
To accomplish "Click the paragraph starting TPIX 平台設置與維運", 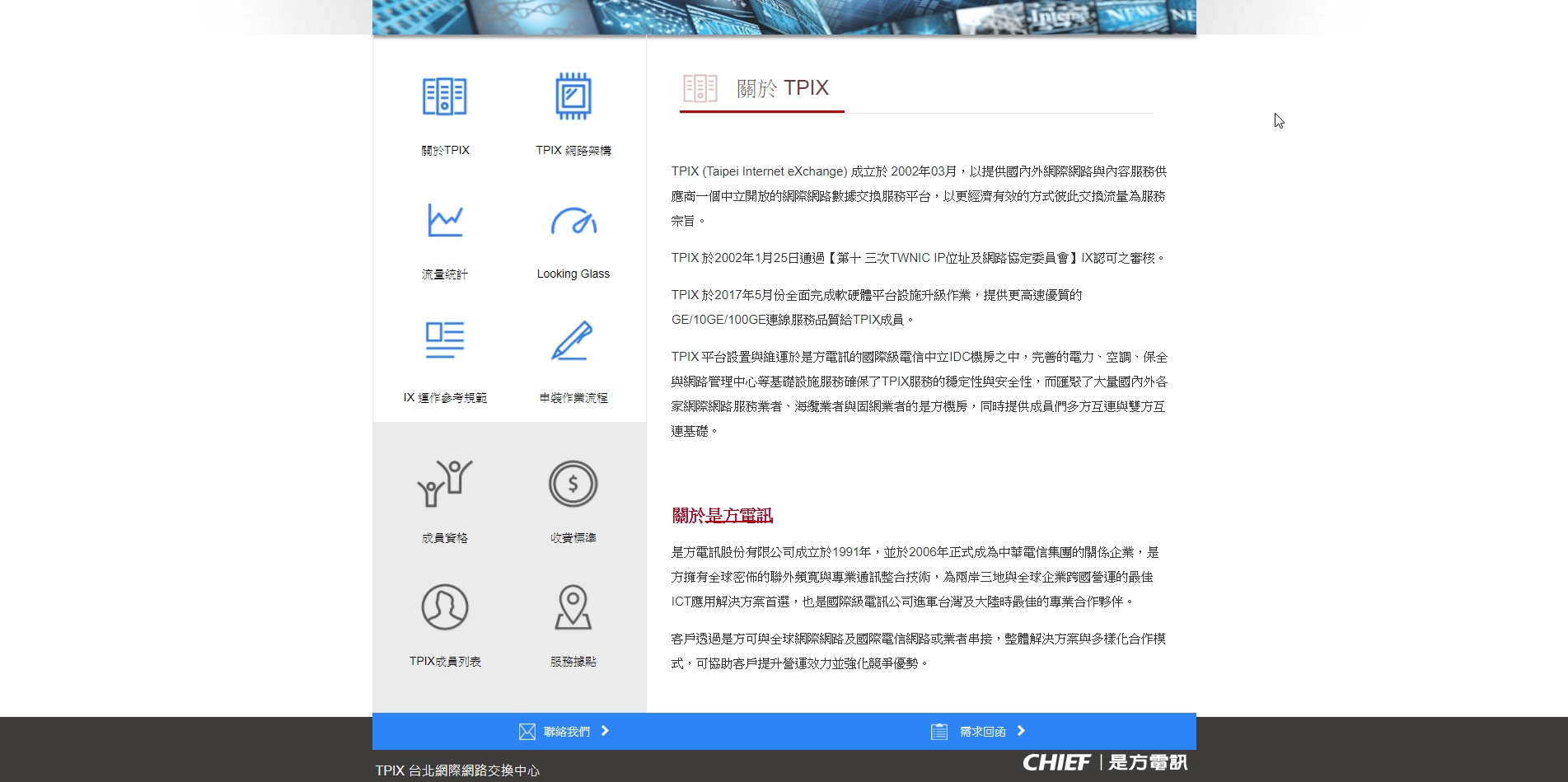I will (920, 394).
